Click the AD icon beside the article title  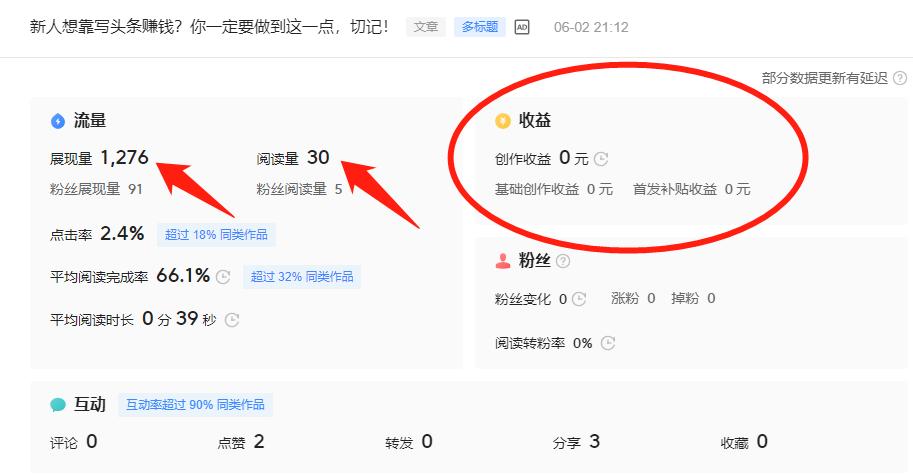point(522,27)
